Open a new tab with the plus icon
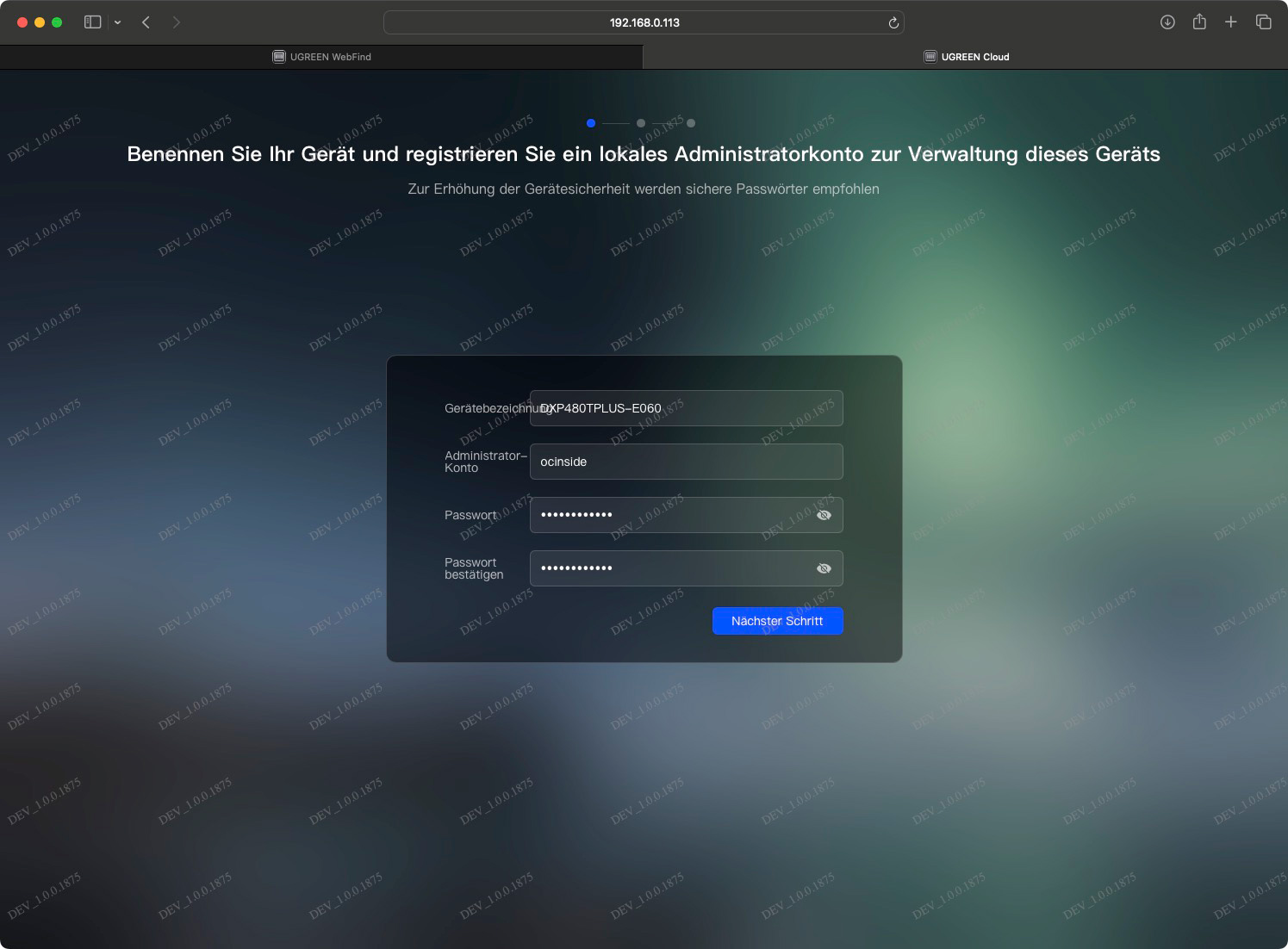The width and height of the screenshot is (1288, 949). pyautogui.click(x=1231, y=22)
